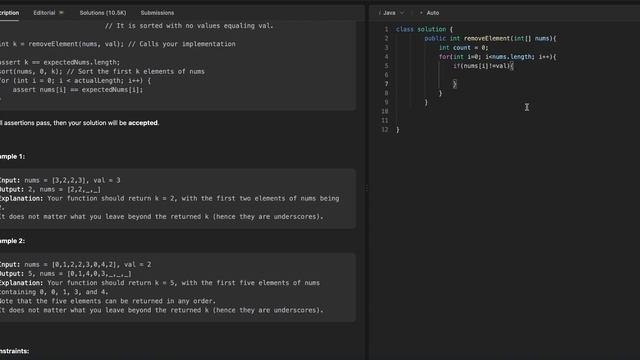Click the for loop line in editor
The height and width of the screenshot is (360, 640).
pos(498,57)
